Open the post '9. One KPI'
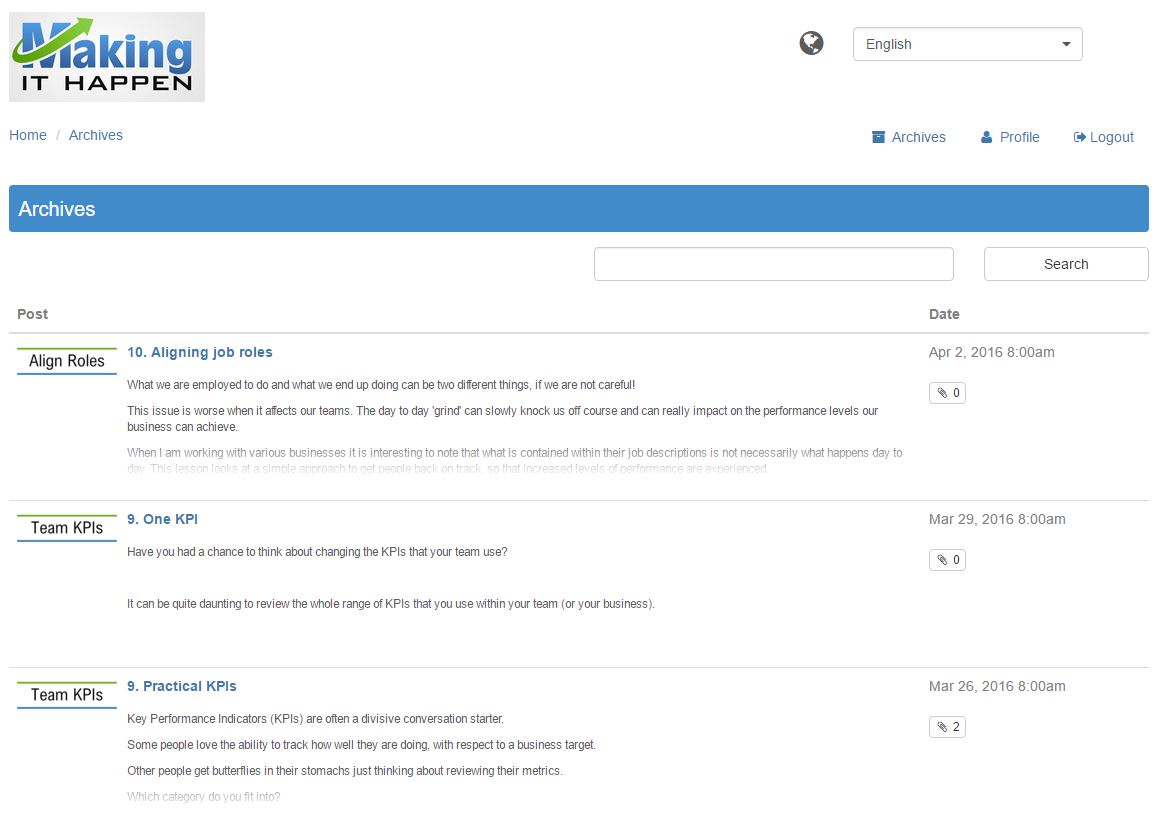This screenshot has width=1164, height=829. click(x=162, y=519)
